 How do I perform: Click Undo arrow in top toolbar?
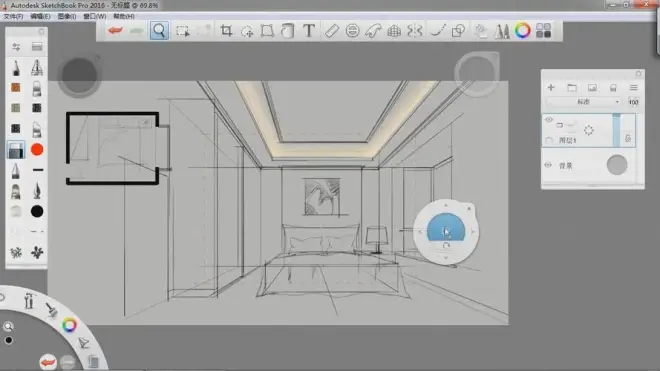click(115, 31)
